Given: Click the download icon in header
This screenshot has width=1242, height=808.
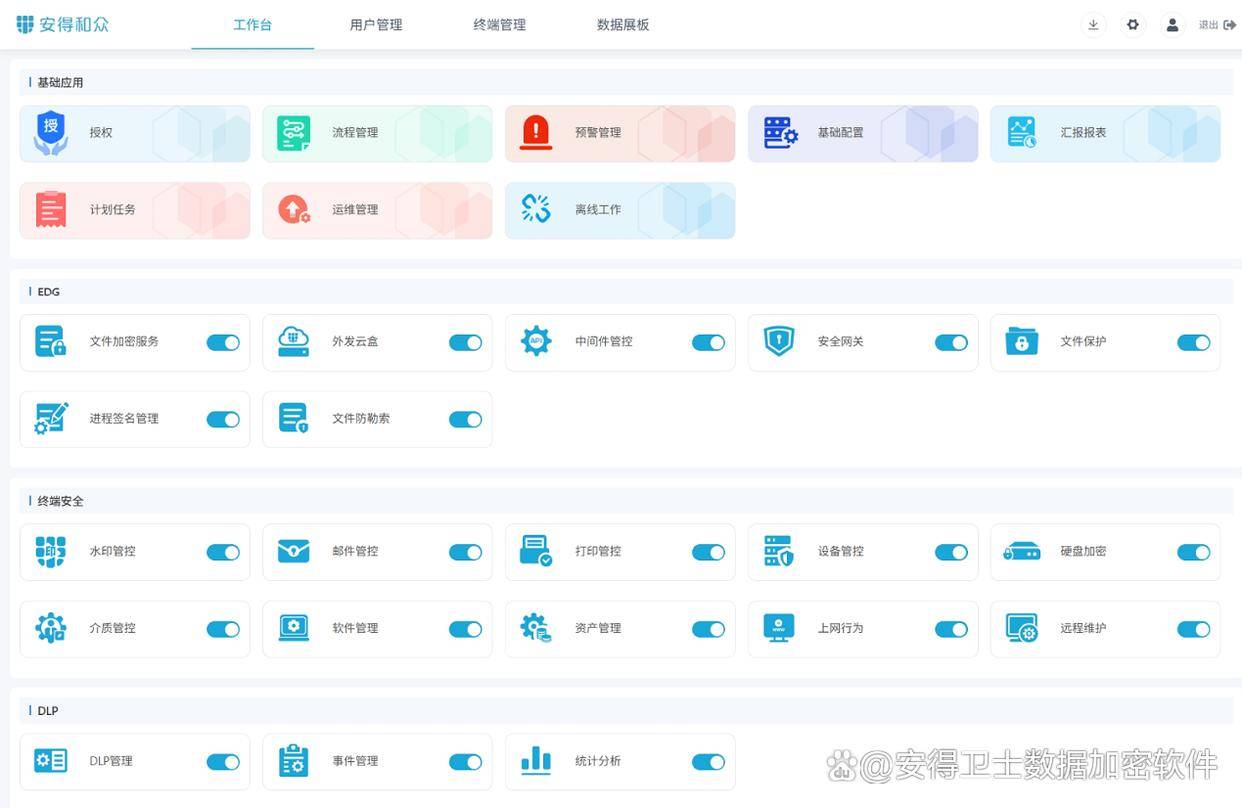Looking at the screenshot, I should pos(1093,25).
